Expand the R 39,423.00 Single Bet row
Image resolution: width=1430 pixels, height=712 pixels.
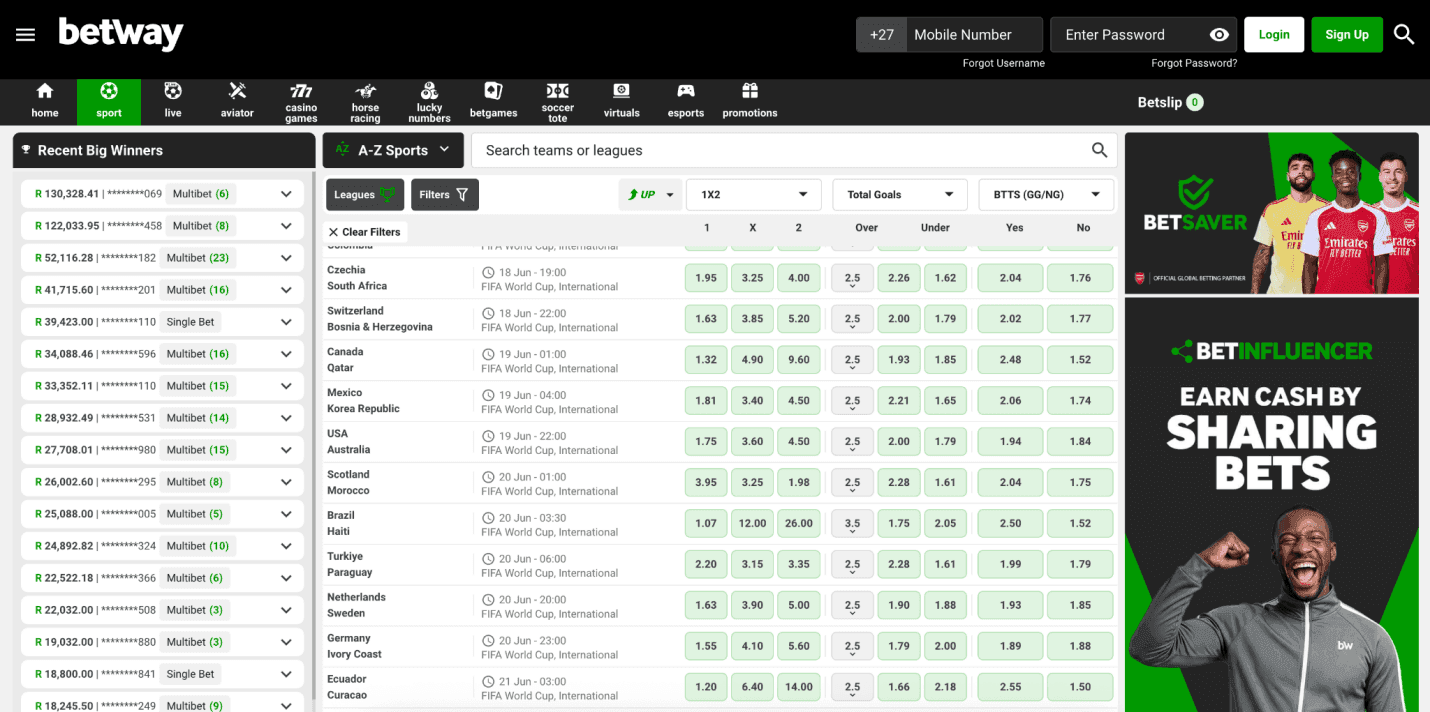[162, 322]
